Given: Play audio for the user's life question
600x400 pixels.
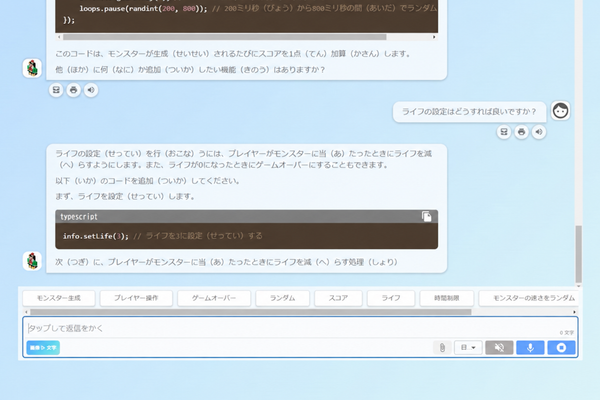Looking at the screenshot, I should click(x=539, y=132).
